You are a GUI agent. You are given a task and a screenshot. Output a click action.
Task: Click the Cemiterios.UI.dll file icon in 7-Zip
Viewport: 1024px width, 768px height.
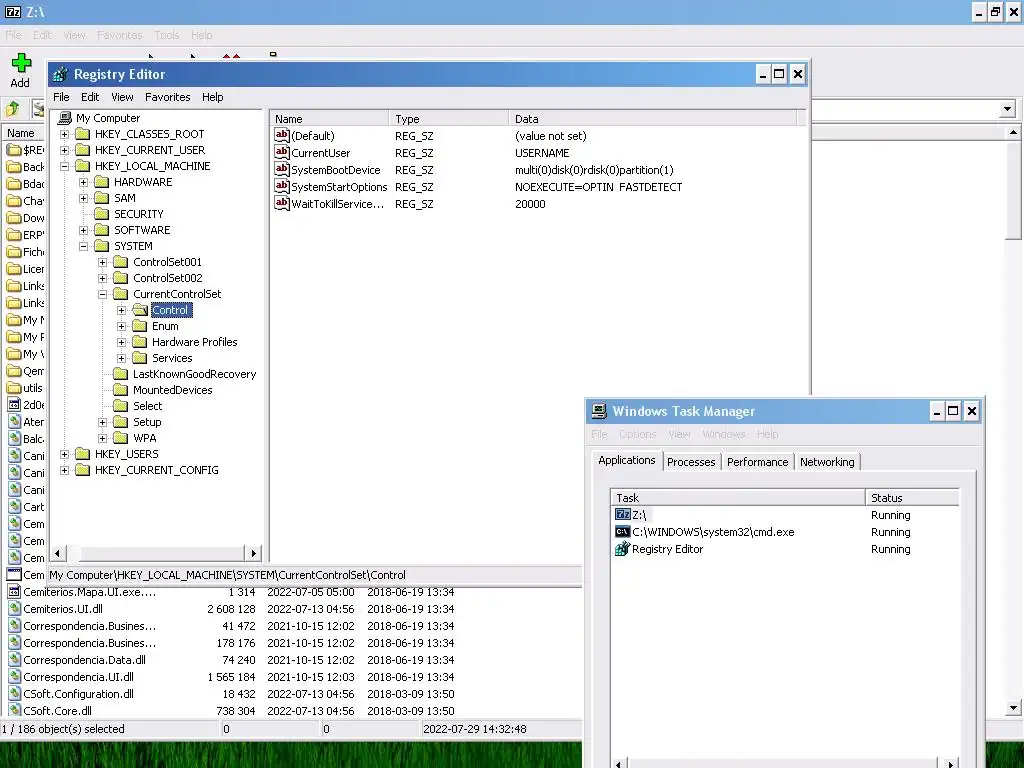pos(14,609)
